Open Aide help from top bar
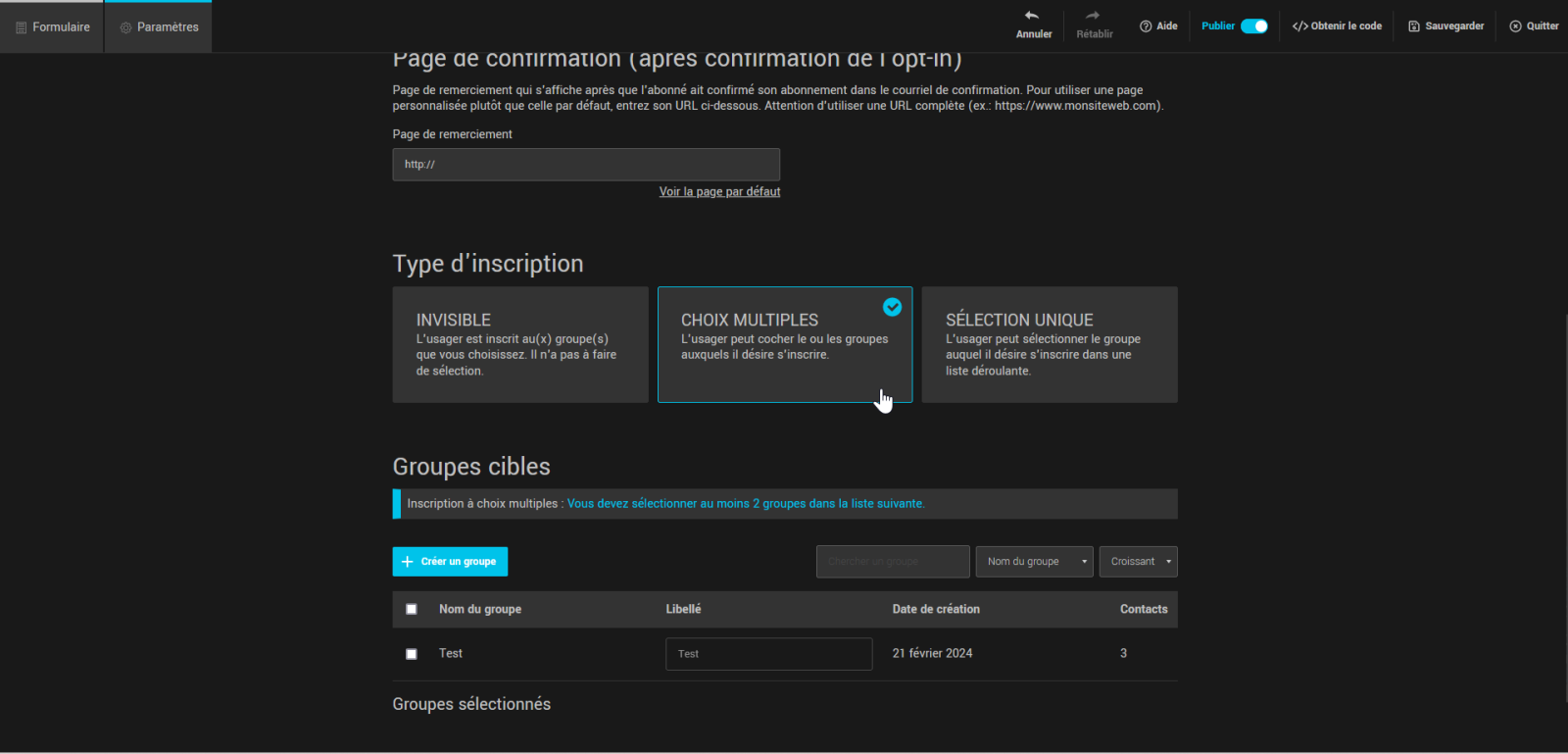This screenshot has width=1568, height=754. tap(1158, 26)
